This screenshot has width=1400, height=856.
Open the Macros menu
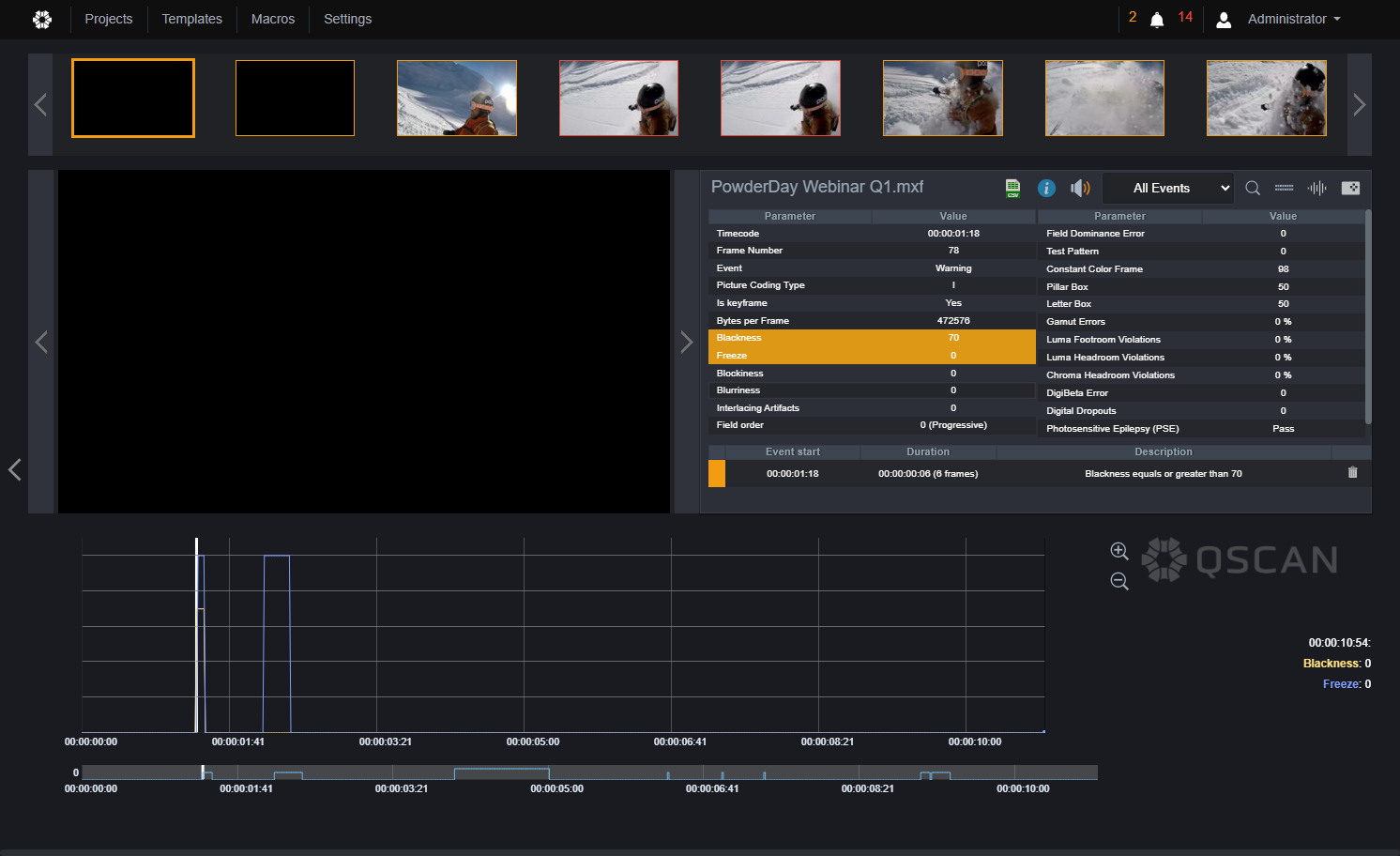(x=273, y=19)
